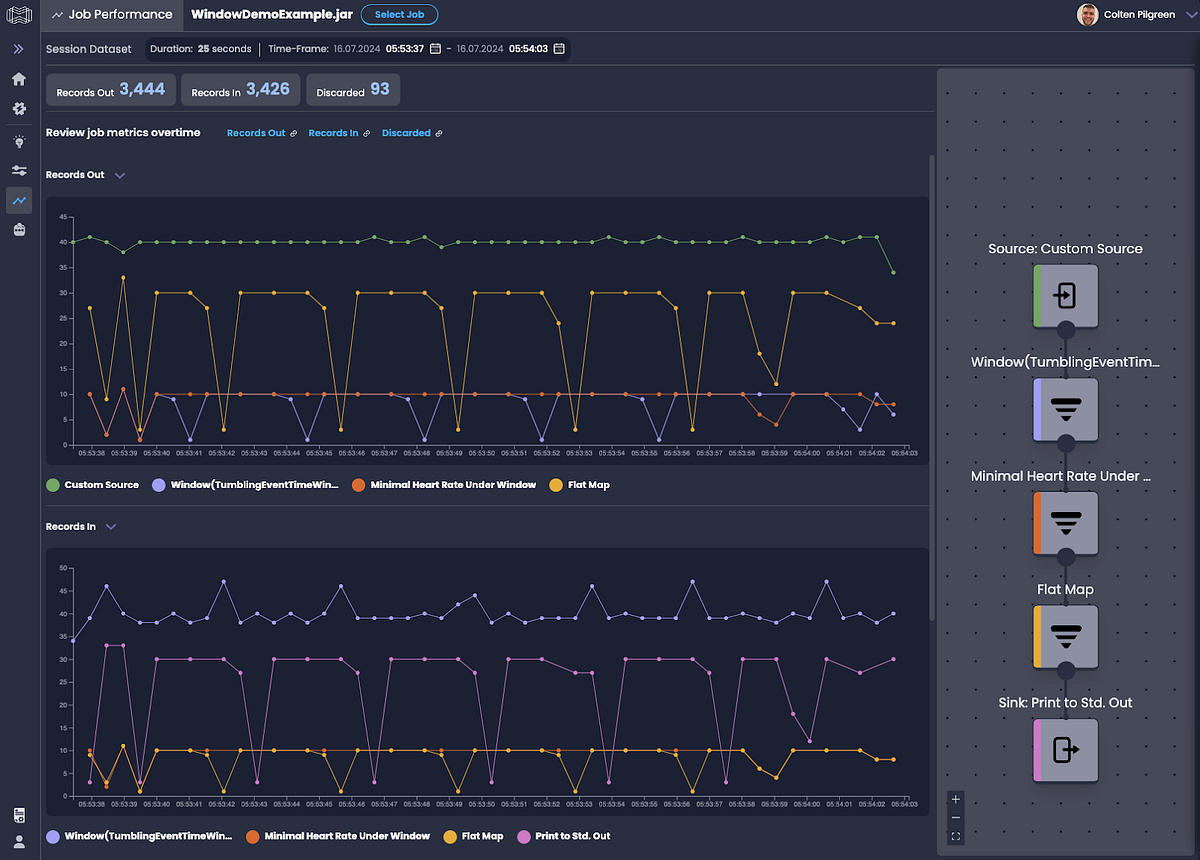This screenshot has width=1200, height=860.
Task: Select the Window(TumblingEventTime node icon
Action: [x=1065, y=409]
